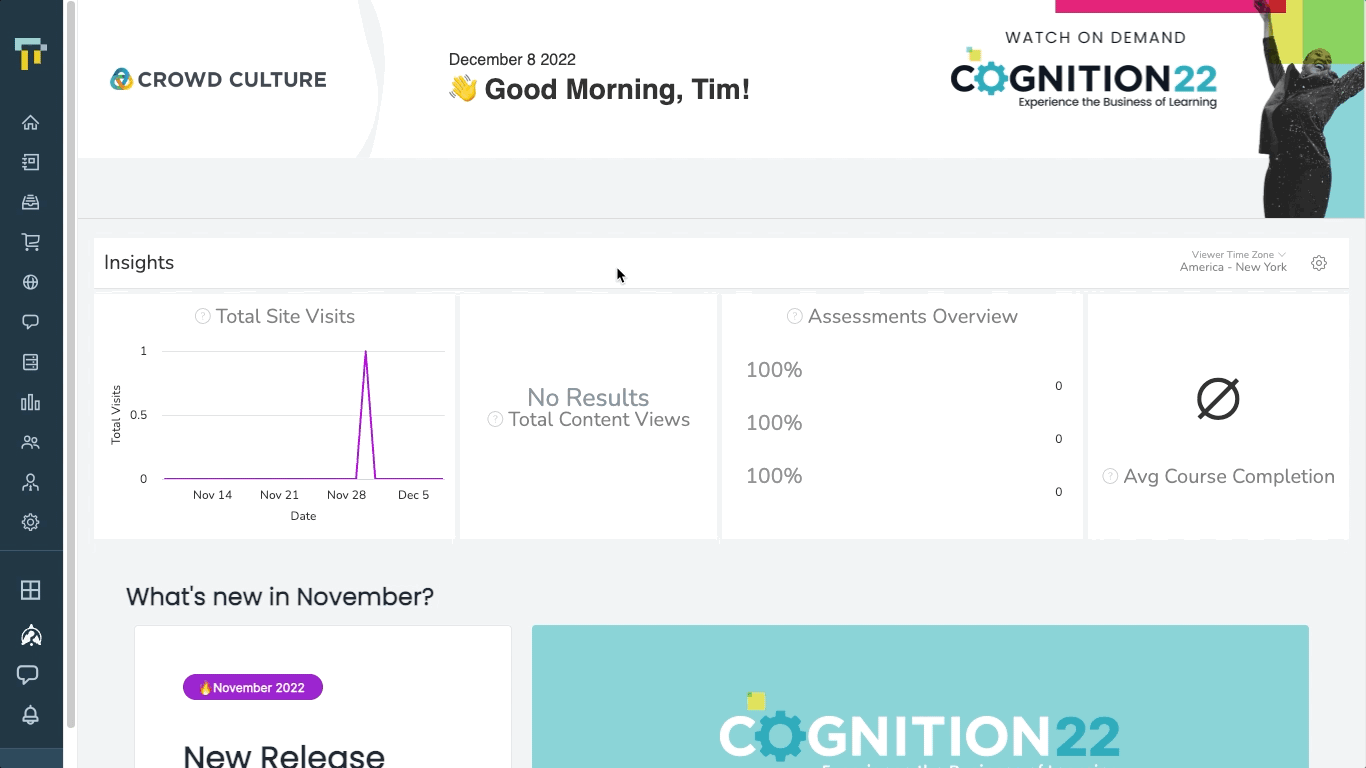Click the Avg Course Completion help icon

1110,476
